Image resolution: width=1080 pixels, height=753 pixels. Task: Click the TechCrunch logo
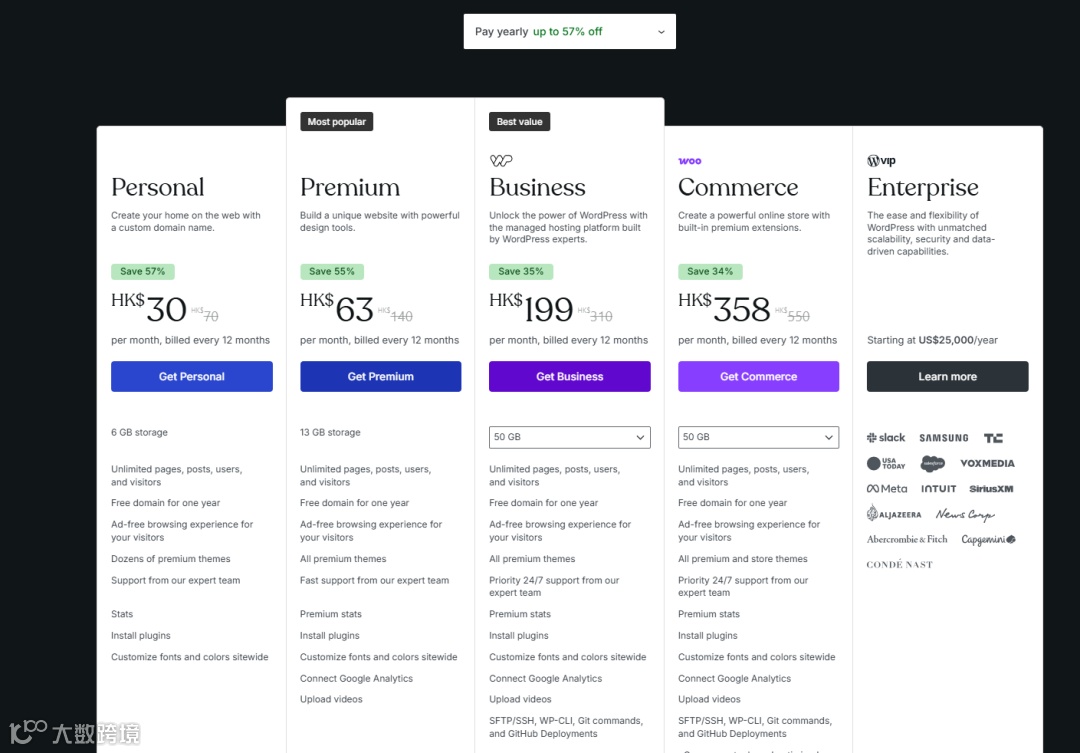(x=993, y=438)
